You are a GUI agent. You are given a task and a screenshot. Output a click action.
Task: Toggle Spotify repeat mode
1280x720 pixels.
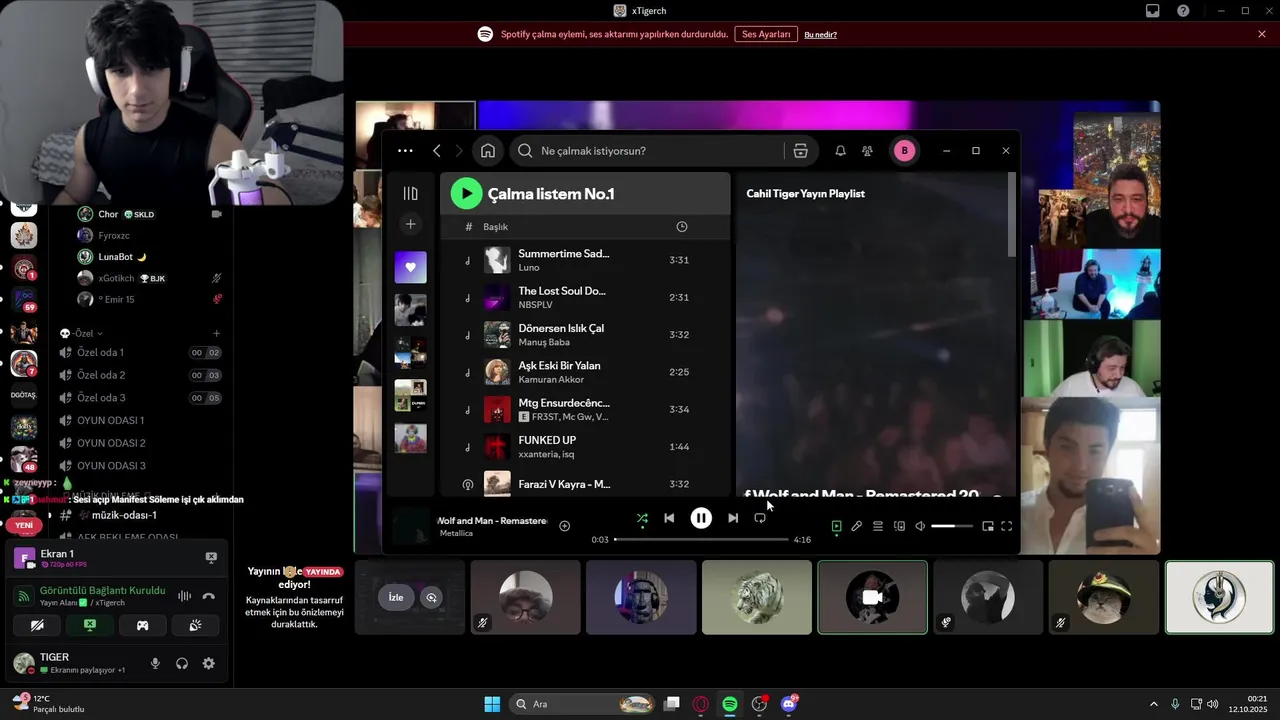[x=760, y=518]
